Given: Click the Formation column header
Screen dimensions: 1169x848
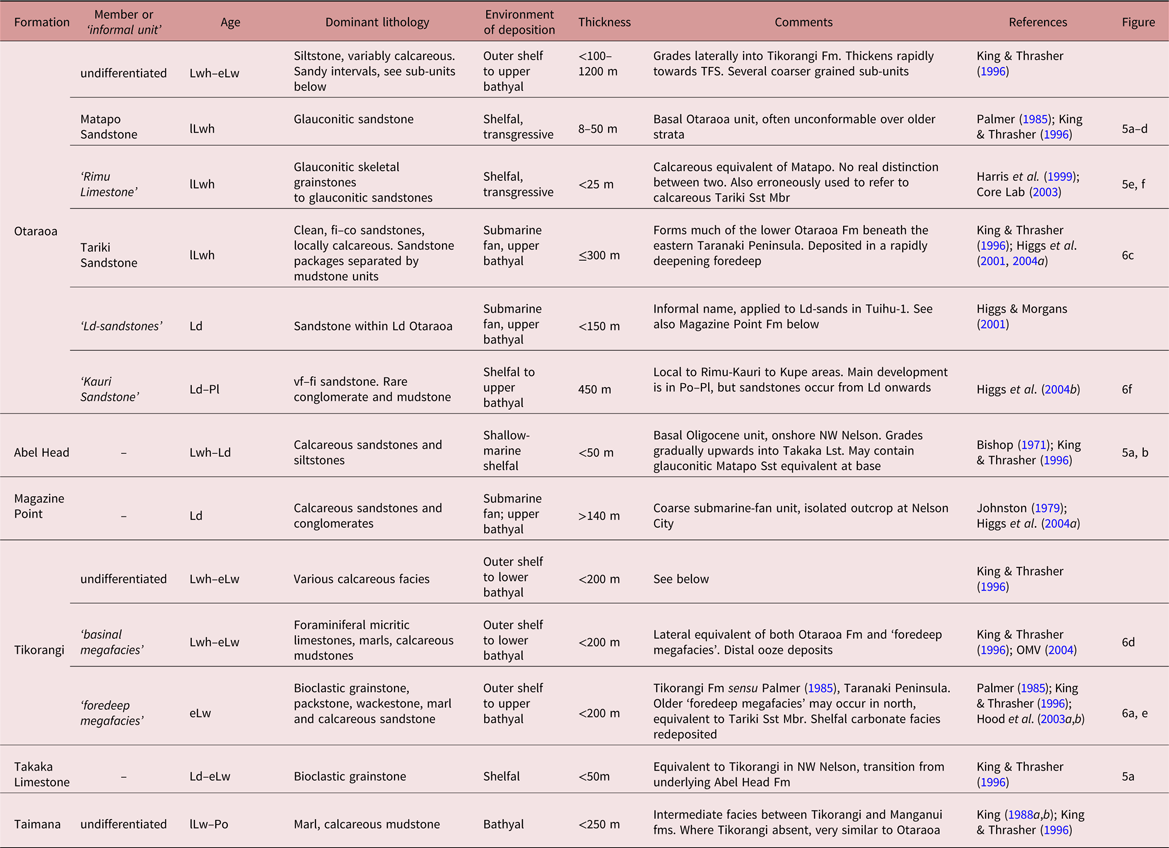Looking at the screenshot, I should [x=42, y=22].
